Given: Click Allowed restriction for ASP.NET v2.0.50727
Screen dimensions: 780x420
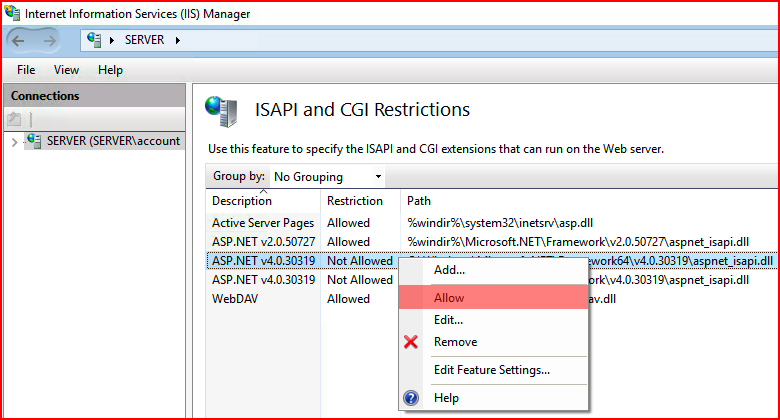Looking at the screenshot, I should tap(348, 242).
